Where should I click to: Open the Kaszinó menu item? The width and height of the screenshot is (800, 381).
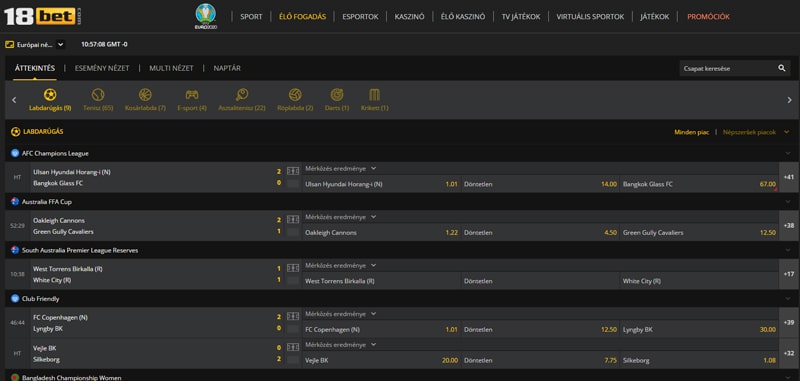[409, 16]
